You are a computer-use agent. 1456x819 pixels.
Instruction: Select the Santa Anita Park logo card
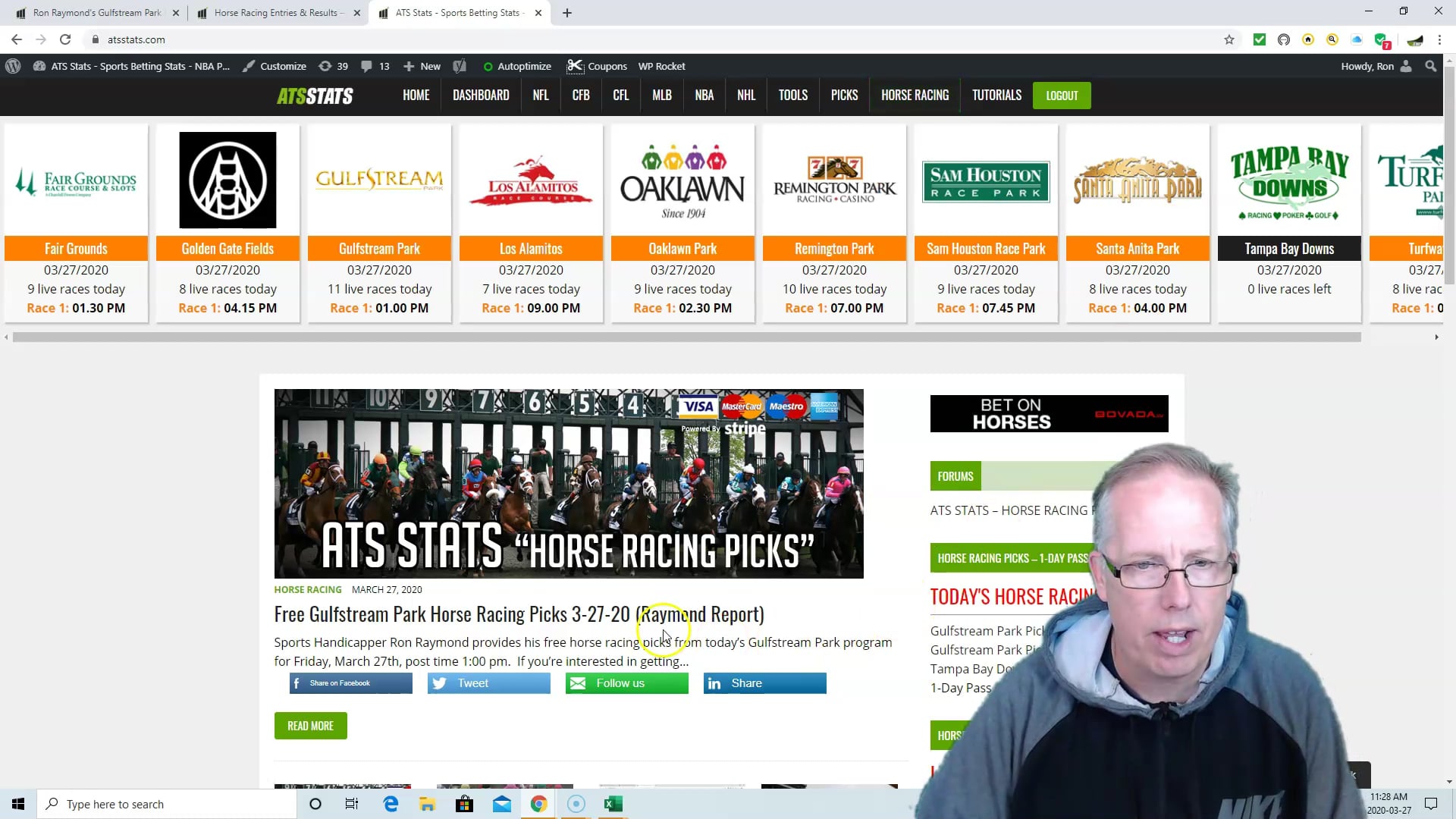click(x=1137, y=181)
